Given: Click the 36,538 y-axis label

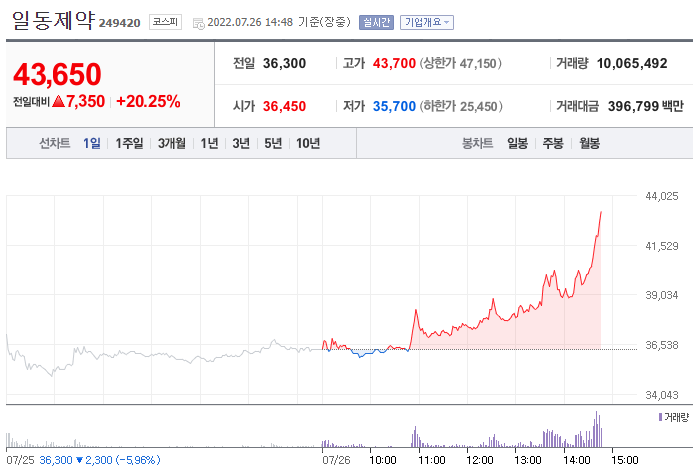Looking at the screenshot, I should pos(662,345).
